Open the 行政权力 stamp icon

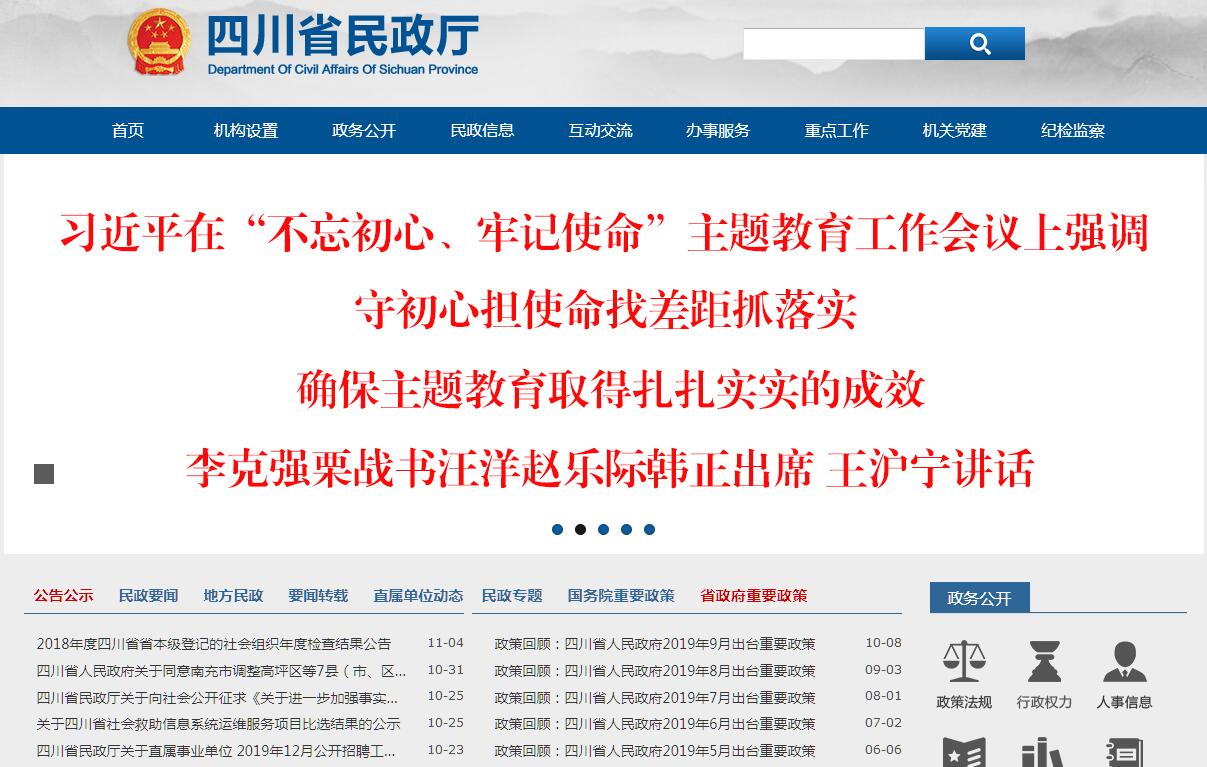click(x=1044, y=662)
